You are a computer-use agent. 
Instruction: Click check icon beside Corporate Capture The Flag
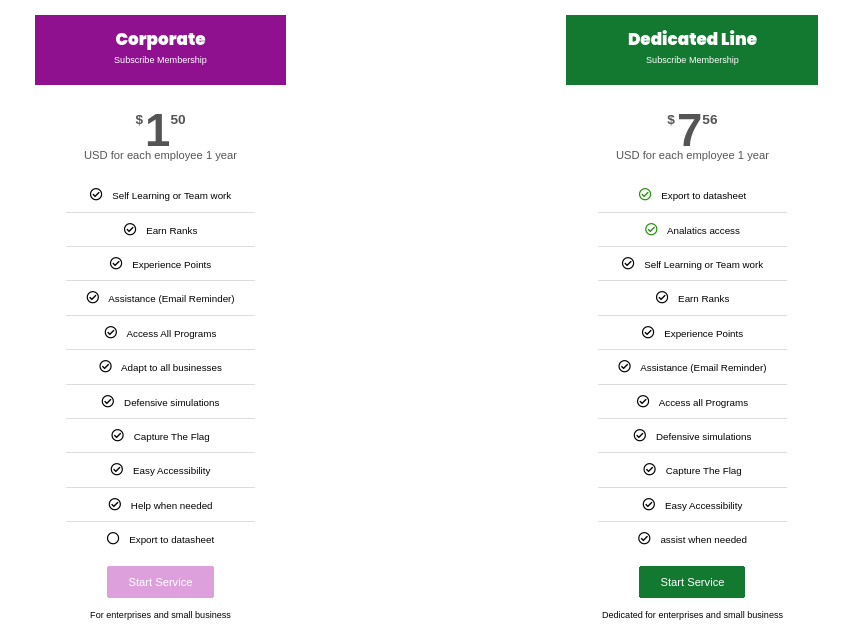point(117,435)
